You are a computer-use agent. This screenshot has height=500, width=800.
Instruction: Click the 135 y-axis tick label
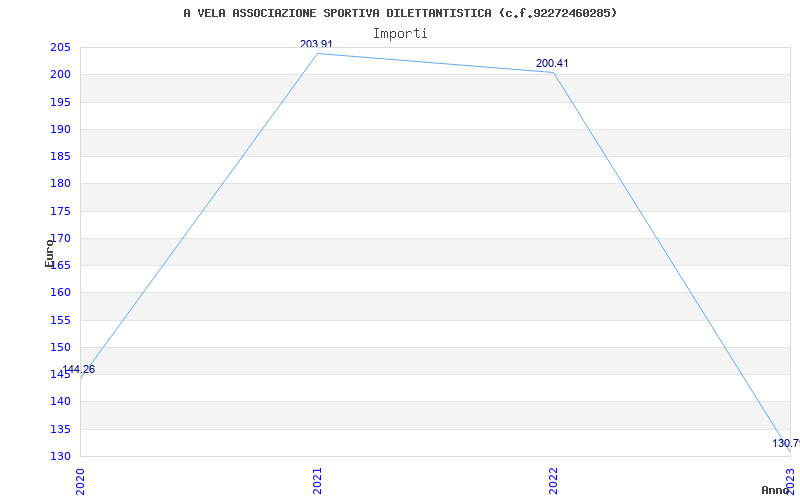coord(60,430)
